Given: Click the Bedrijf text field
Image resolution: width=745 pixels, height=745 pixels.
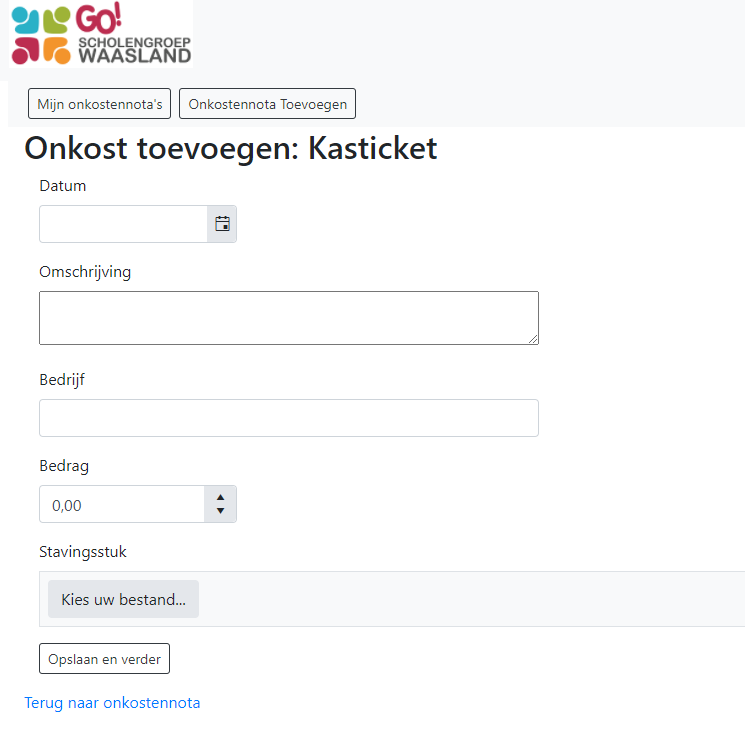Looking at the screenshot, I should (x=288, y=418).
